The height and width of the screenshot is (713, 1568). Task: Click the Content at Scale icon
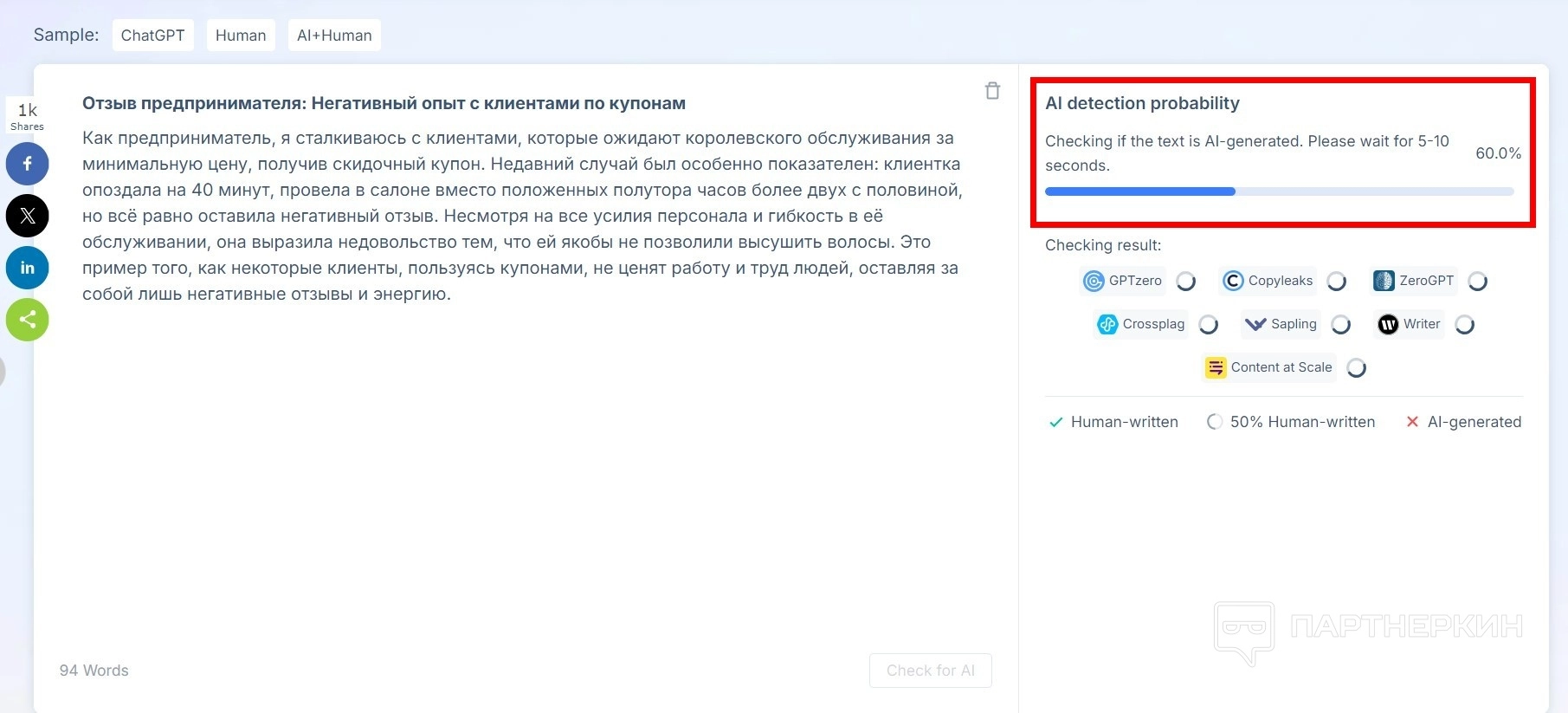pyautogui.click(x=1216, y=367)
